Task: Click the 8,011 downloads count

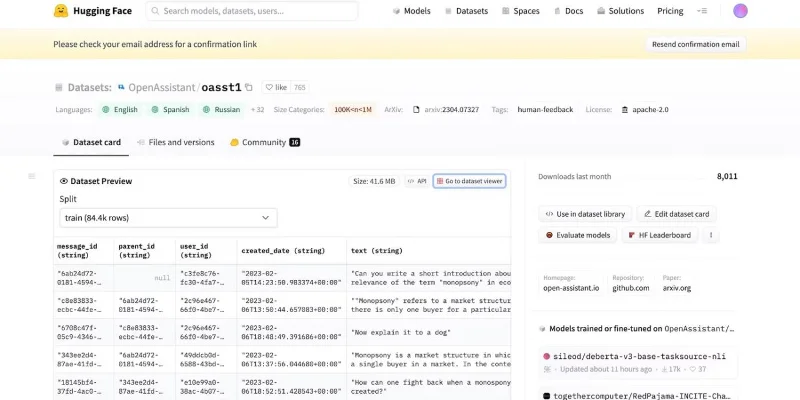Action: coord(727,177)
